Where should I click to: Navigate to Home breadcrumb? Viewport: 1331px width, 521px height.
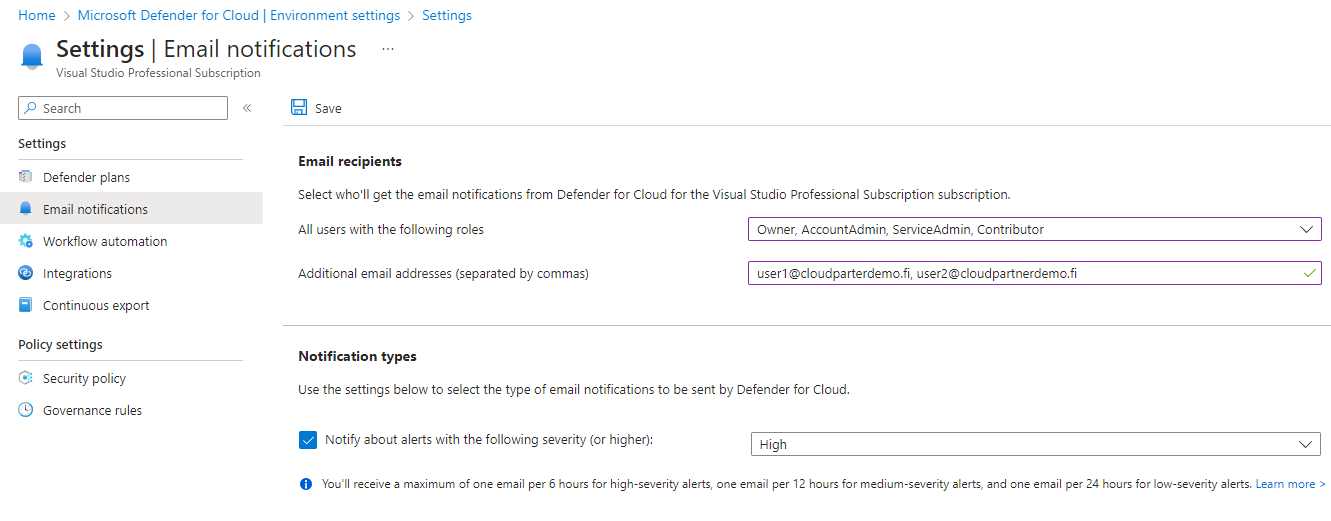tap(37, 16)
